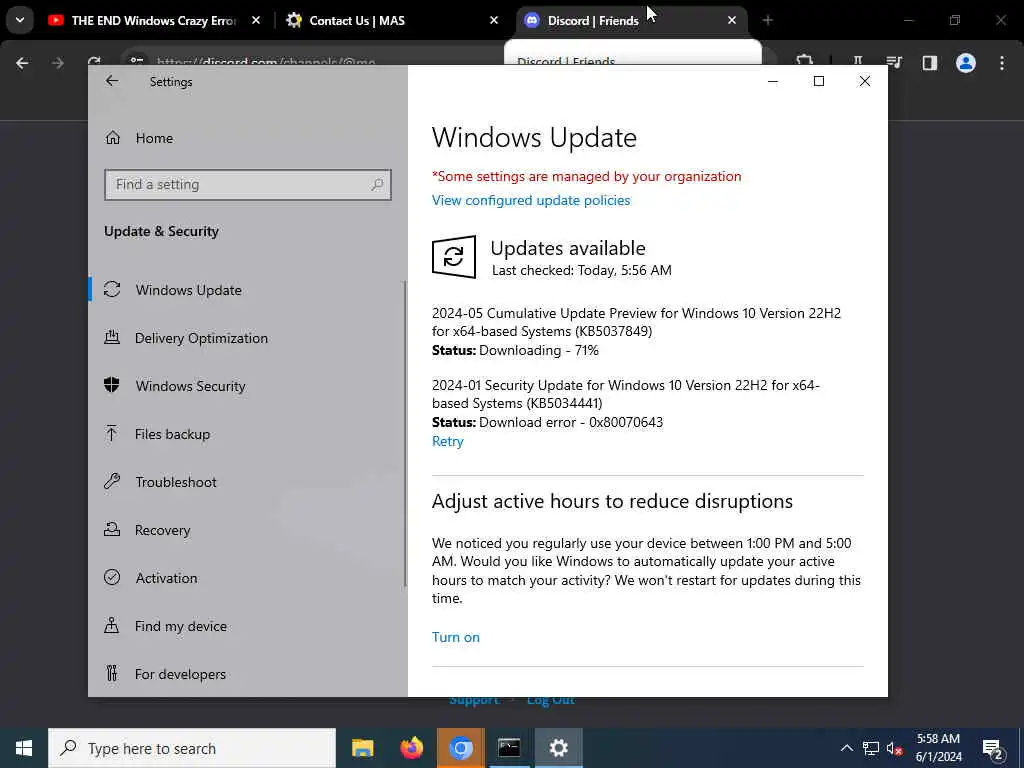Close the YouTube Windows Crazy Error tab
Screen dimensions: 1024x768
(x=256, y=21)
